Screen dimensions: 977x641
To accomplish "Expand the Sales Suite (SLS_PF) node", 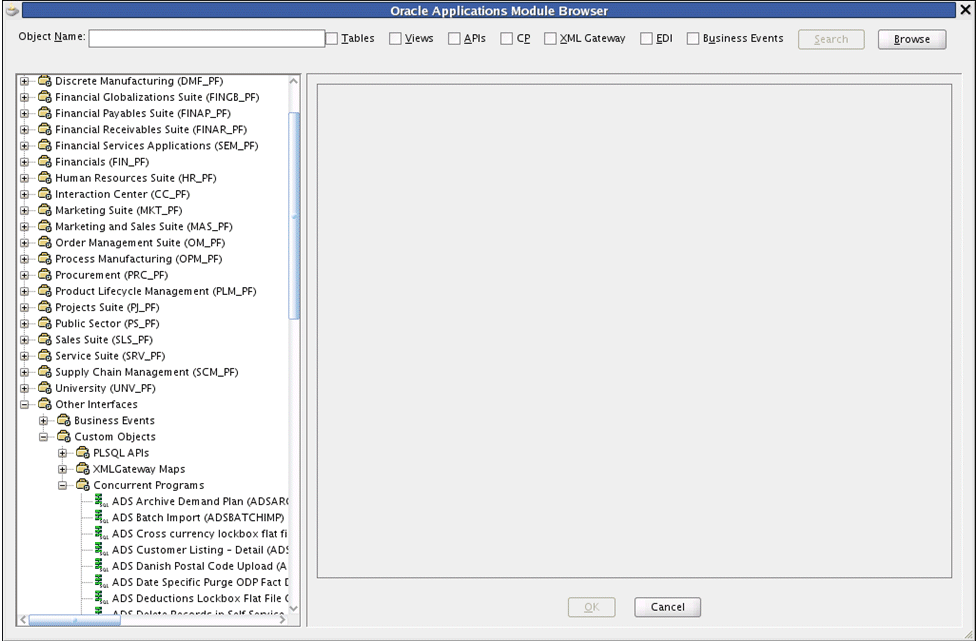I will pos(24,340).
